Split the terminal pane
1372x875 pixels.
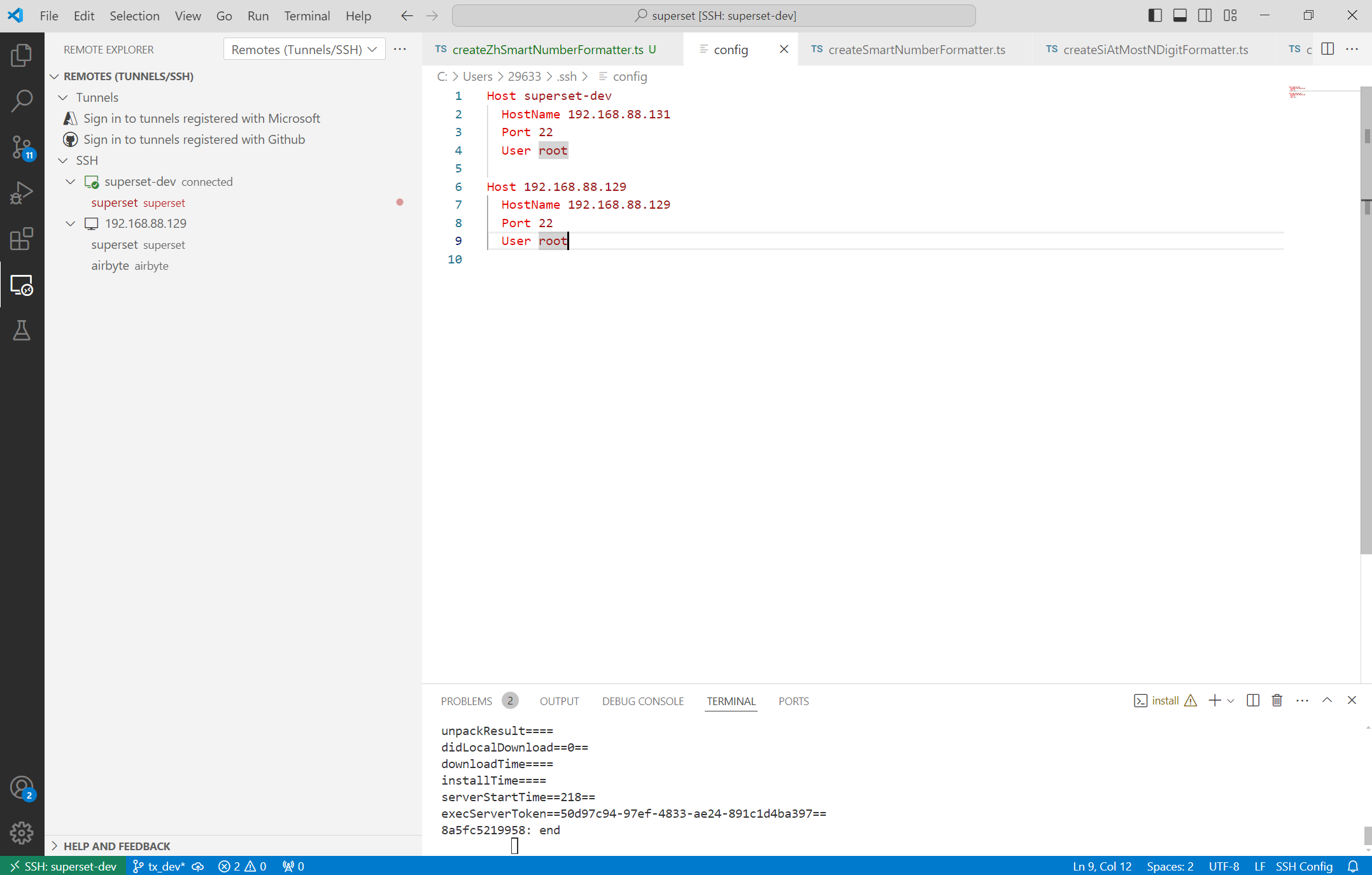click(x=1253, y=701)
